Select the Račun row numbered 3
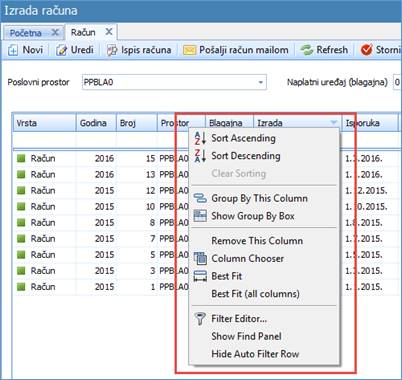The width and height of the screenshot is (402, 380). click(101, 270)
